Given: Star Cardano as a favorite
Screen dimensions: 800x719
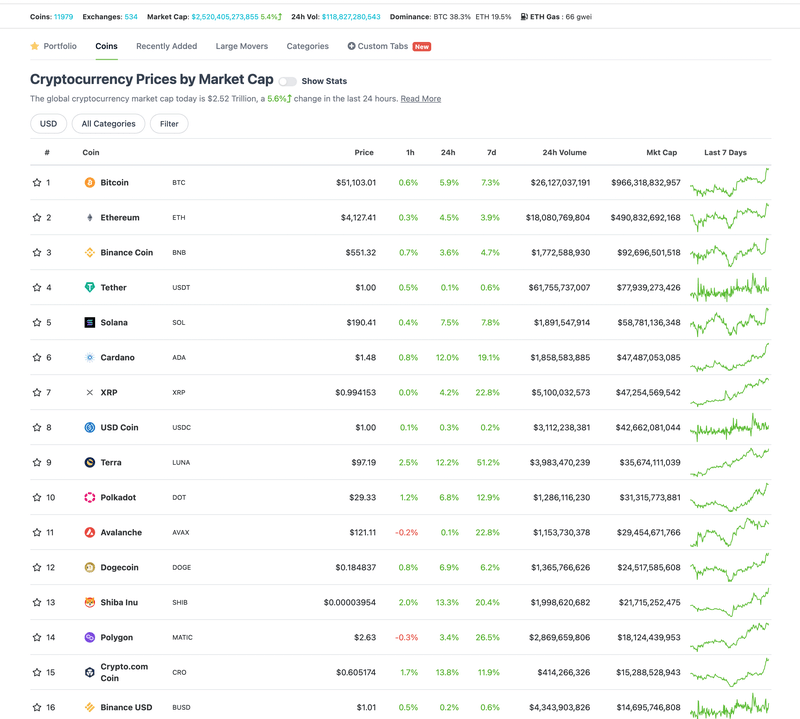Looking at the screenshot, I should click(37, 358).
